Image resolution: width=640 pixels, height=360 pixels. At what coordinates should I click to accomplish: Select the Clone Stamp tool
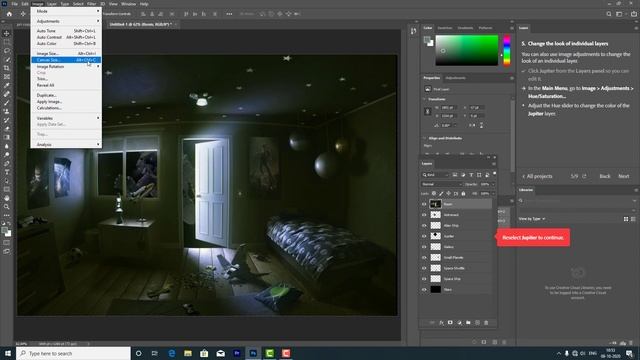pos(7,111)
